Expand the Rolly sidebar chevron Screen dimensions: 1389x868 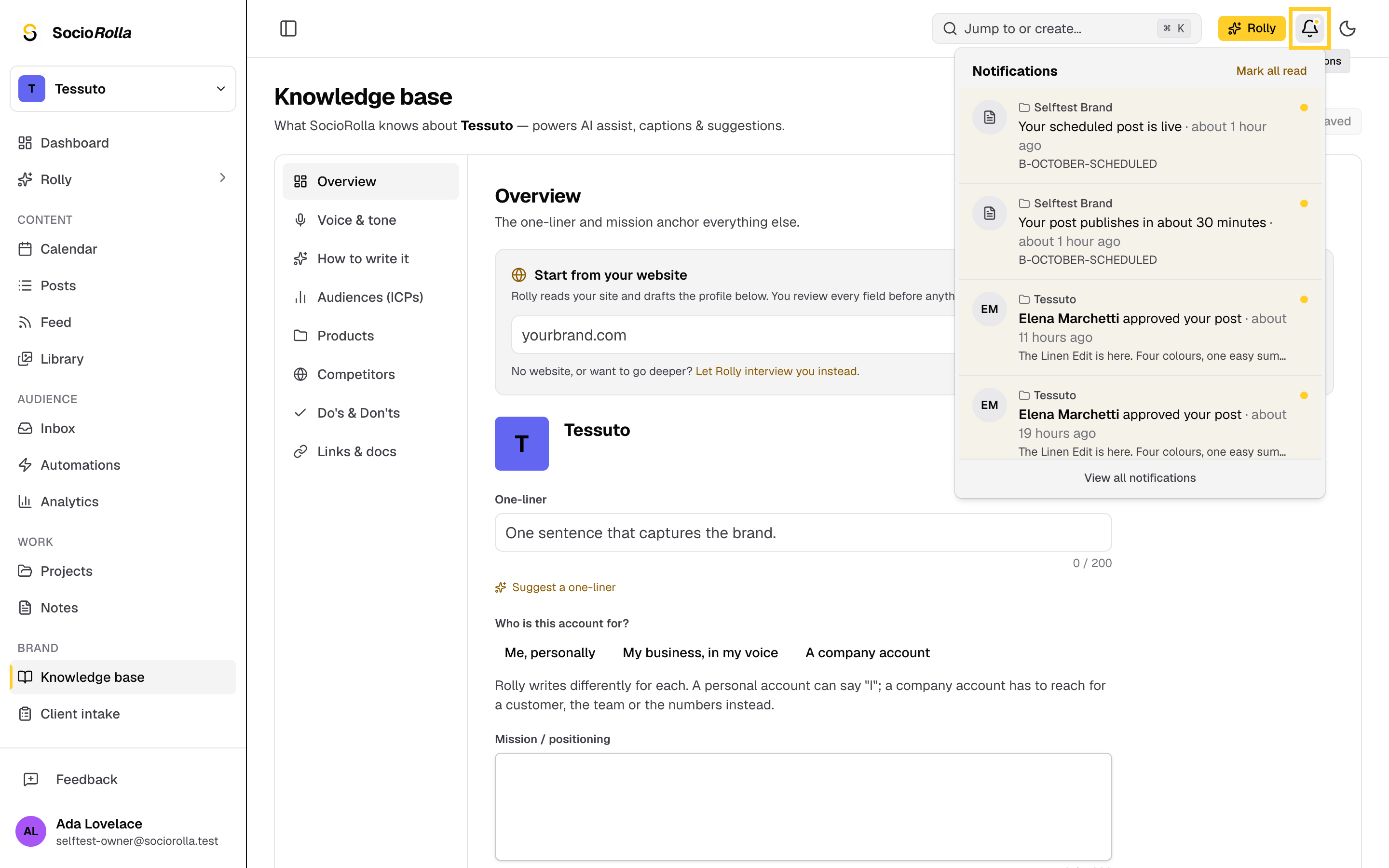click(x=223, y=178)
